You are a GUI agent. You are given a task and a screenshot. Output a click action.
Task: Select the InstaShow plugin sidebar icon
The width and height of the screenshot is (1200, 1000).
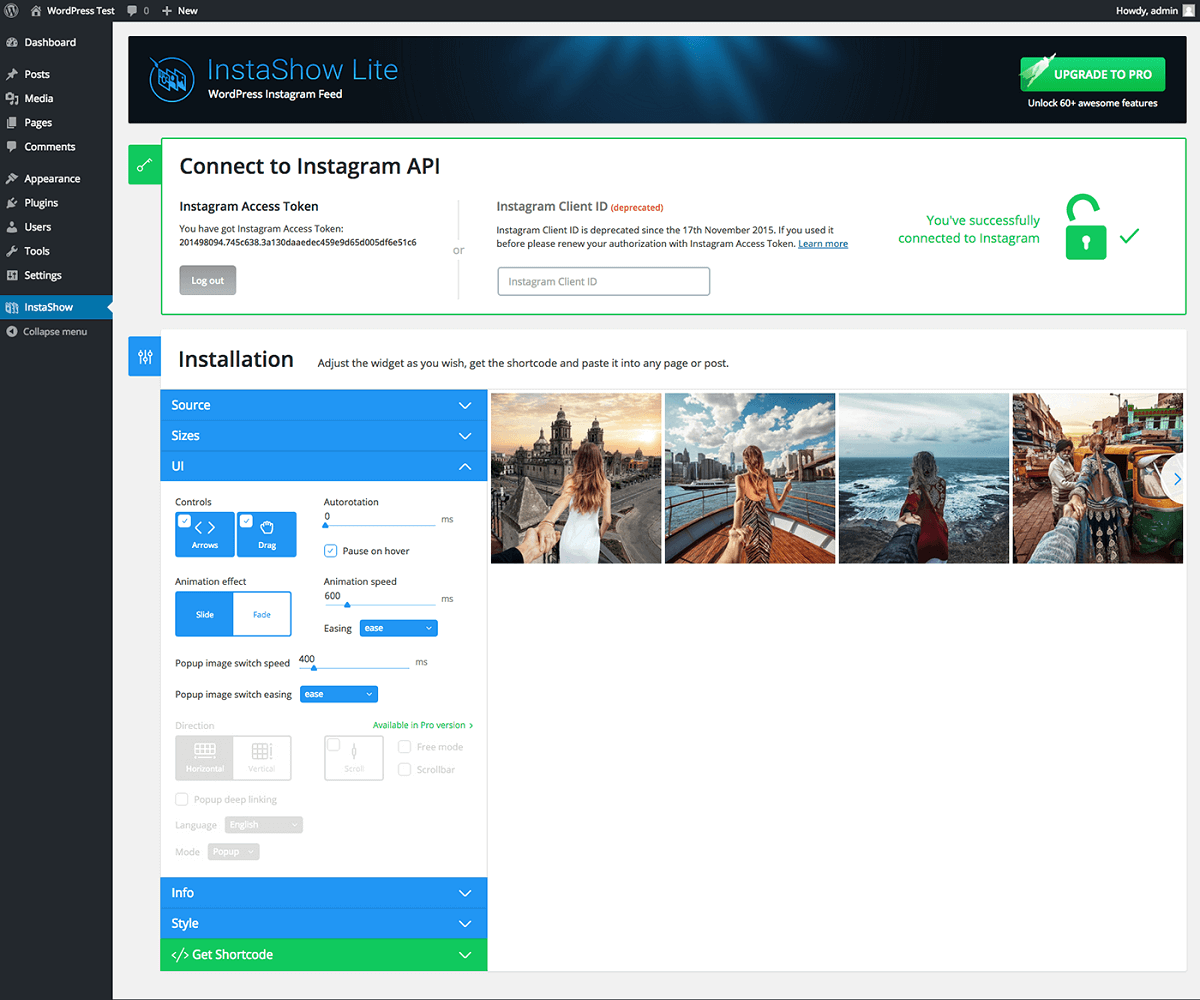tap(12, 307)
